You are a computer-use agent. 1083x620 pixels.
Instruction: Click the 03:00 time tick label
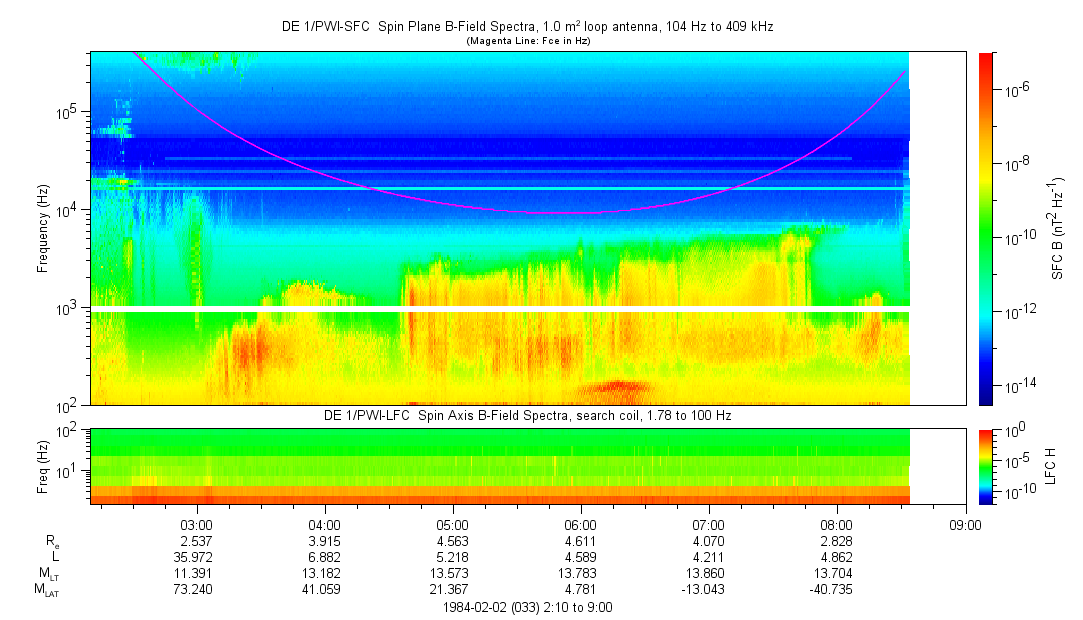pos(196,525)
